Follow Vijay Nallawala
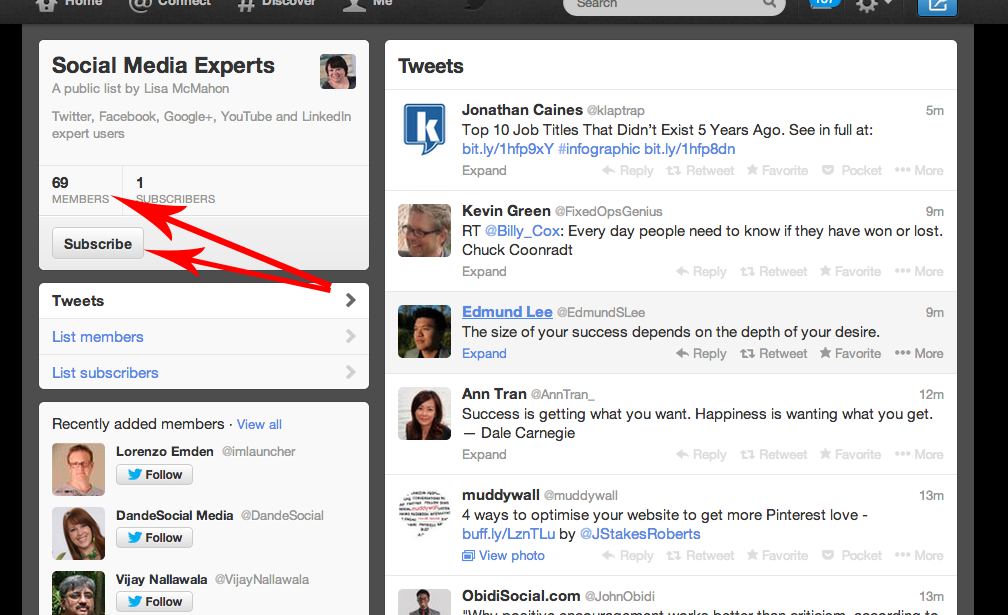The width and height of the screenshot is (1008, 615). pyautogui.click(x=154, y=602)
